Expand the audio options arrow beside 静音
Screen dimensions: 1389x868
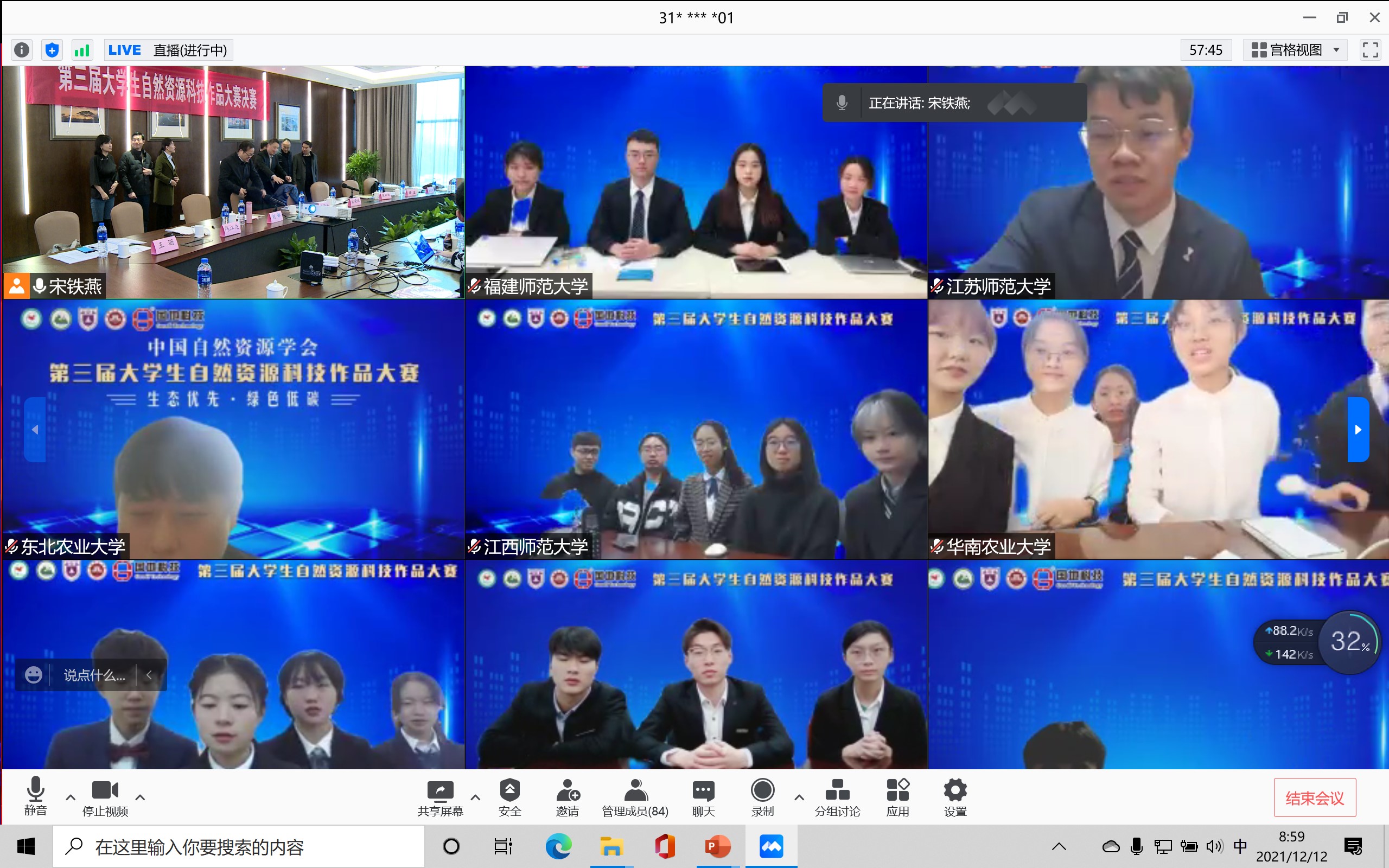(x=71, y=797)
